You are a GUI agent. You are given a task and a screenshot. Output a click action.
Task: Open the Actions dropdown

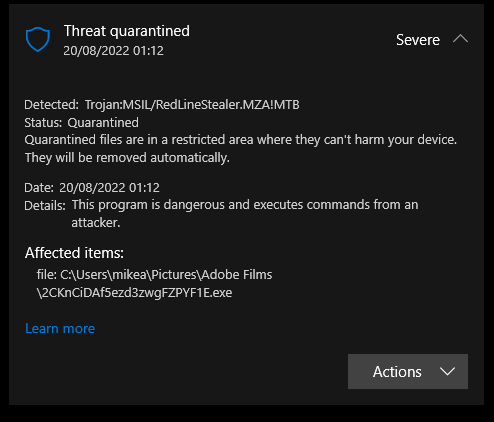pyautogui.click(x=408, y=371)
